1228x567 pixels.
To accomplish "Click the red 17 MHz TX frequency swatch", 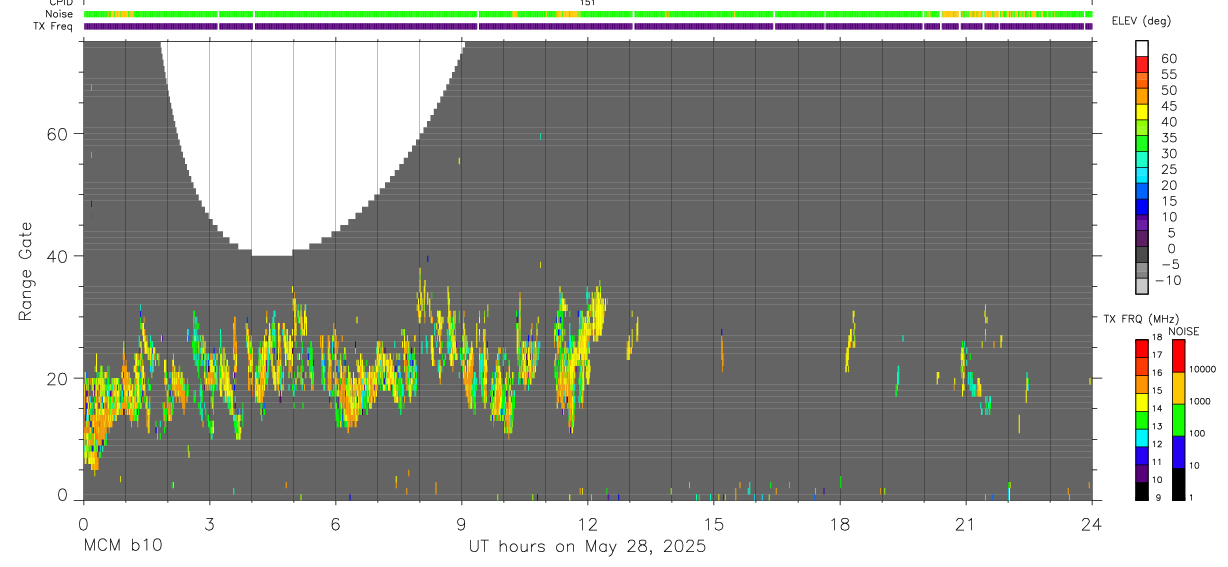I will tap(1141, 348).
